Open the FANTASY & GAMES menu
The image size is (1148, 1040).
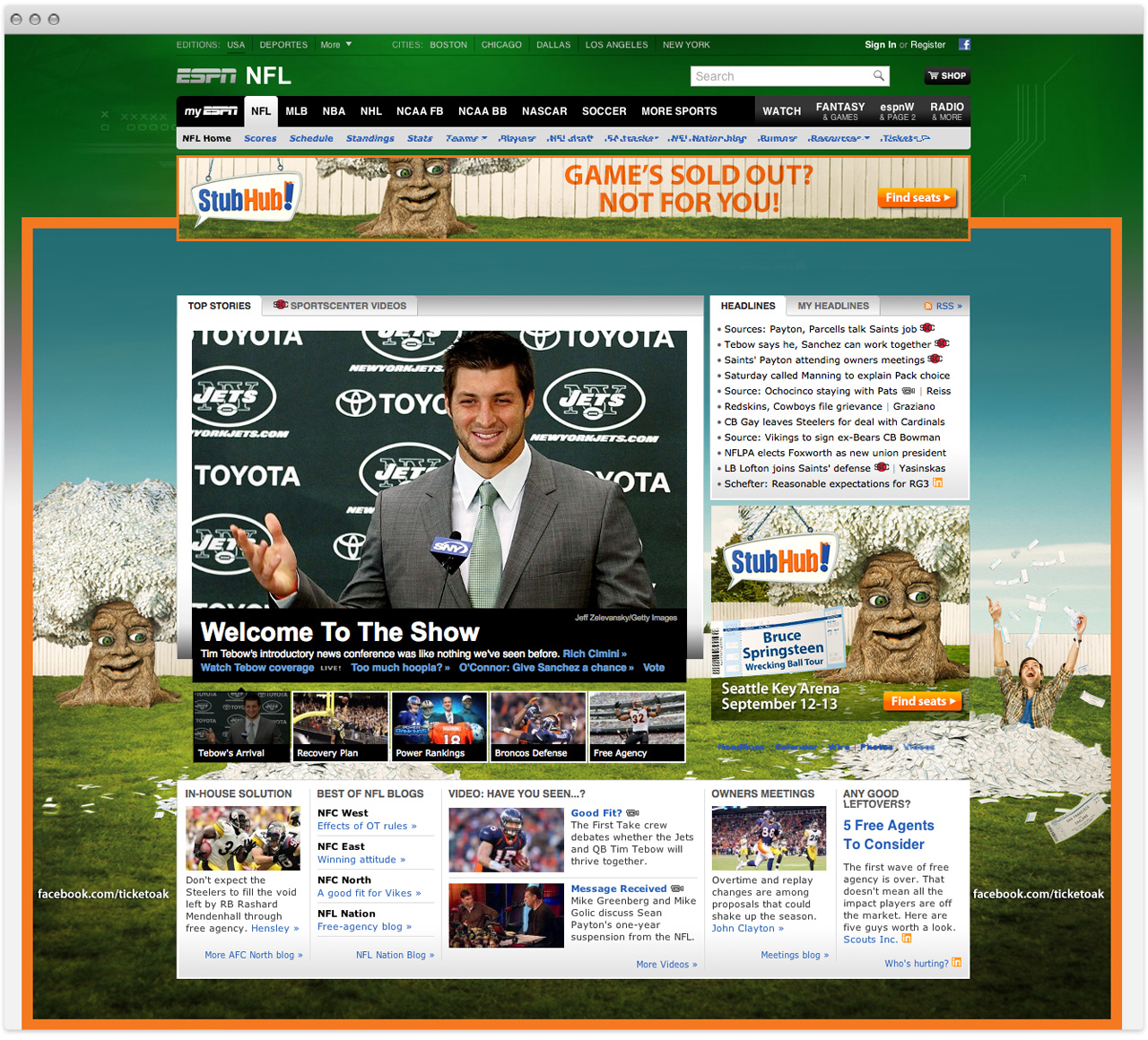[840, 111]
